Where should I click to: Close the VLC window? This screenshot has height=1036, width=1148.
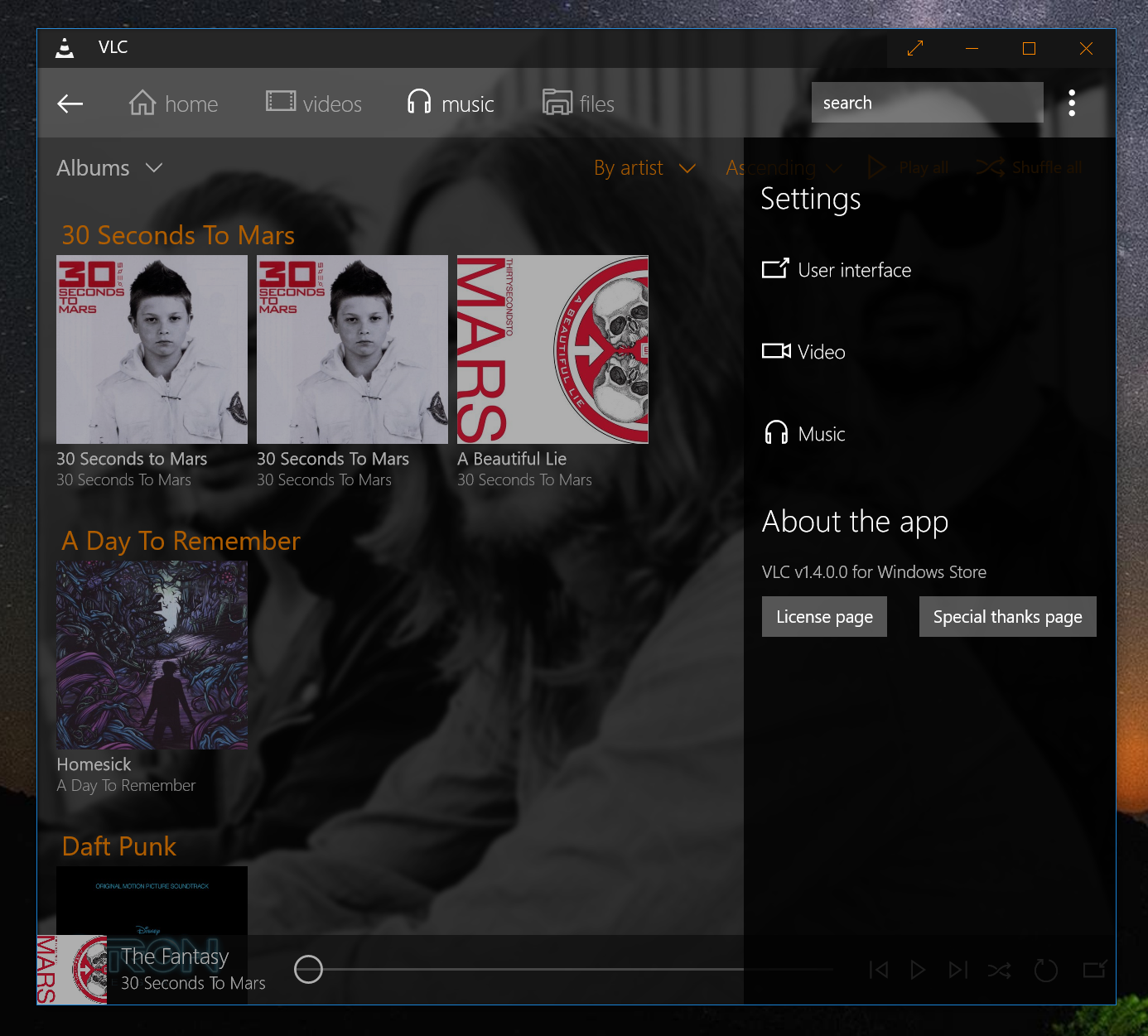coord(1086,49)
